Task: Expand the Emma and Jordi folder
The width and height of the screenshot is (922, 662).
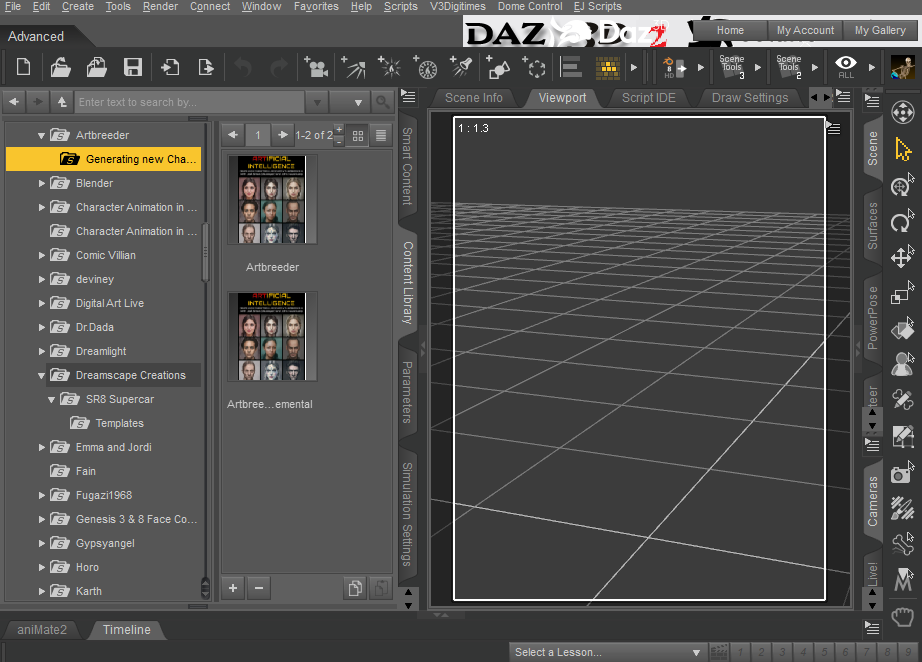Action: (x=41, y=447)
